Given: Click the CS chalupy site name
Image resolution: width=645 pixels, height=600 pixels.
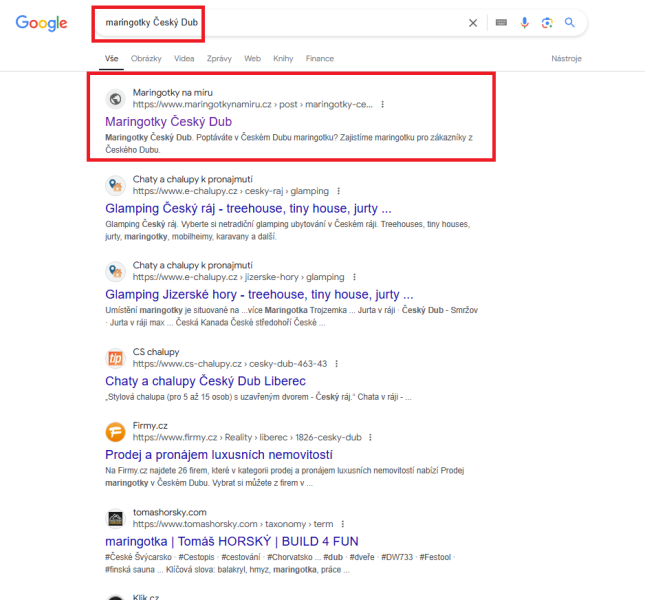Looking at the screenshot, I should (156, 352).
